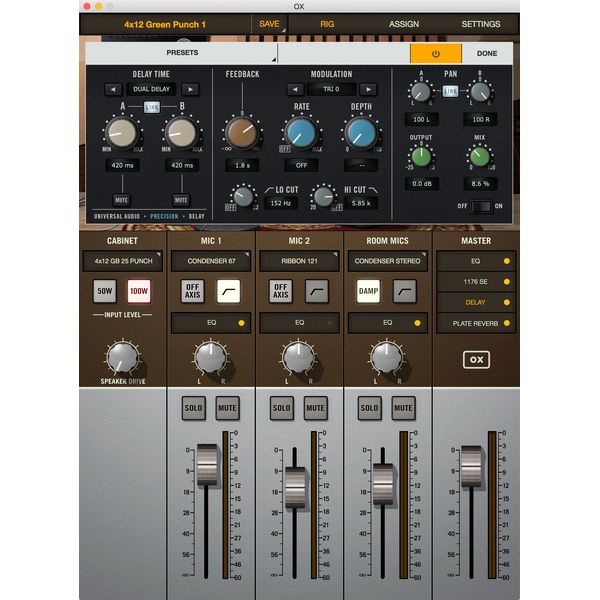The width and height of the screenshot is (600, 600).
Task: Flip the delay OFF/ON switch
Action: tap(481, 206)
